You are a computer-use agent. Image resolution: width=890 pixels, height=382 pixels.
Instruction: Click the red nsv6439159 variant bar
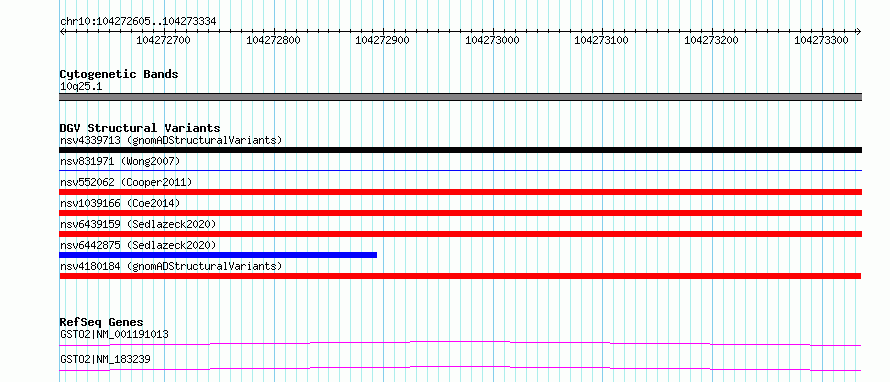(460, 234)
